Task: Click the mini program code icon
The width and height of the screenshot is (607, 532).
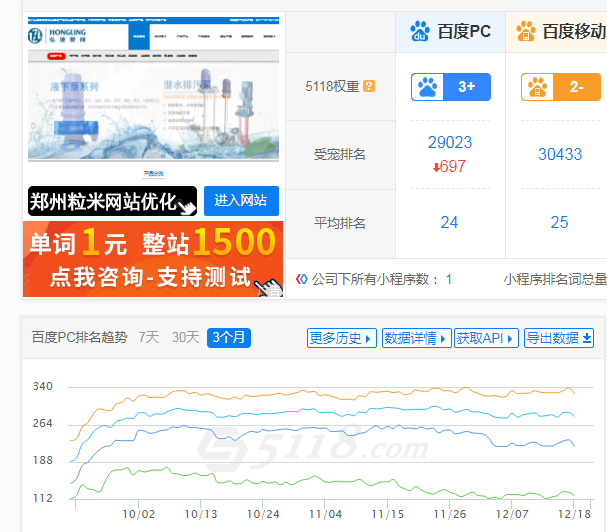Action: (302, 279)
